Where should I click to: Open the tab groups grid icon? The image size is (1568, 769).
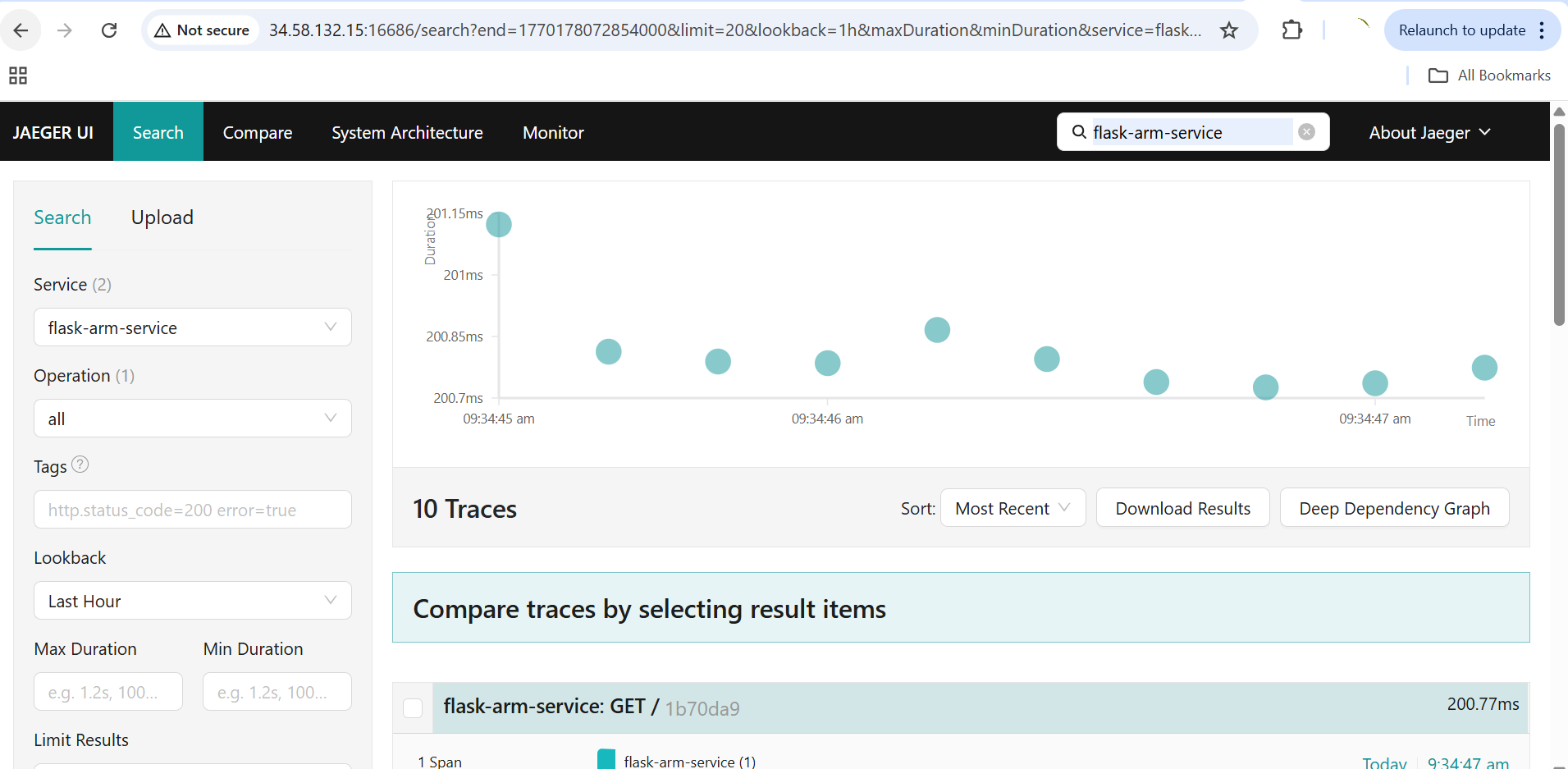17,75
